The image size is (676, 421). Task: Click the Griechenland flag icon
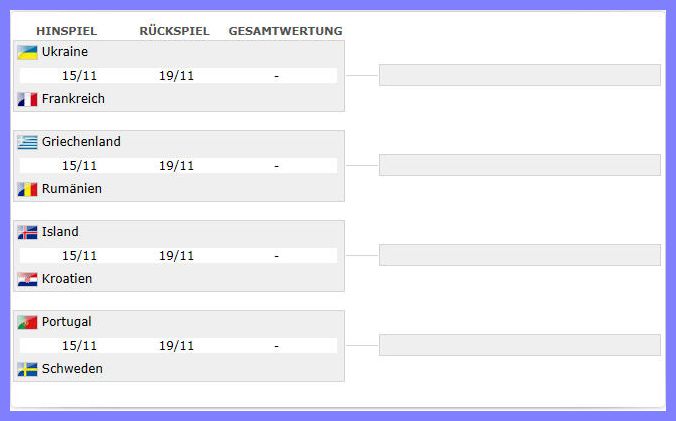coord(27,142)
